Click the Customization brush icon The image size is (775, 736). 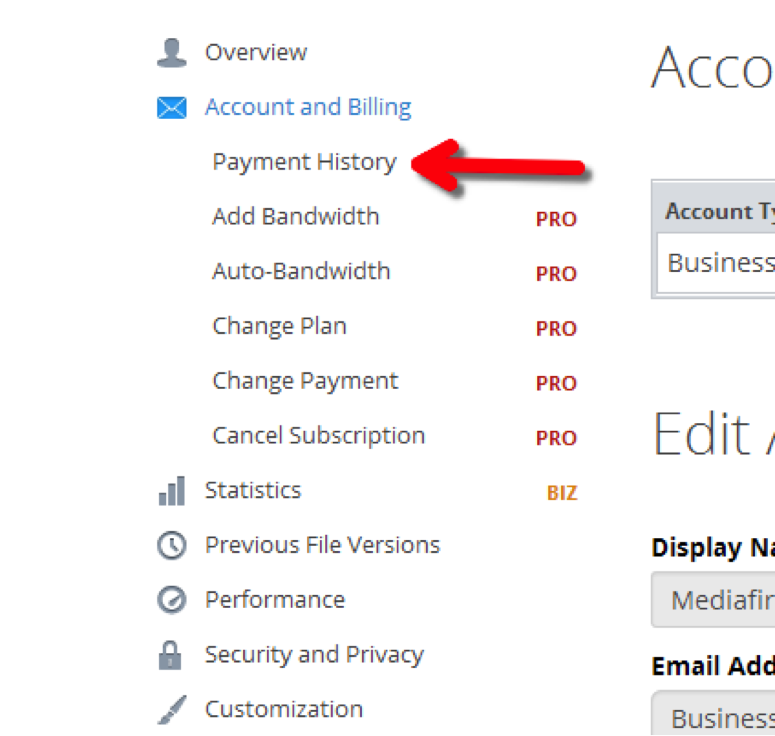point(171,710)
